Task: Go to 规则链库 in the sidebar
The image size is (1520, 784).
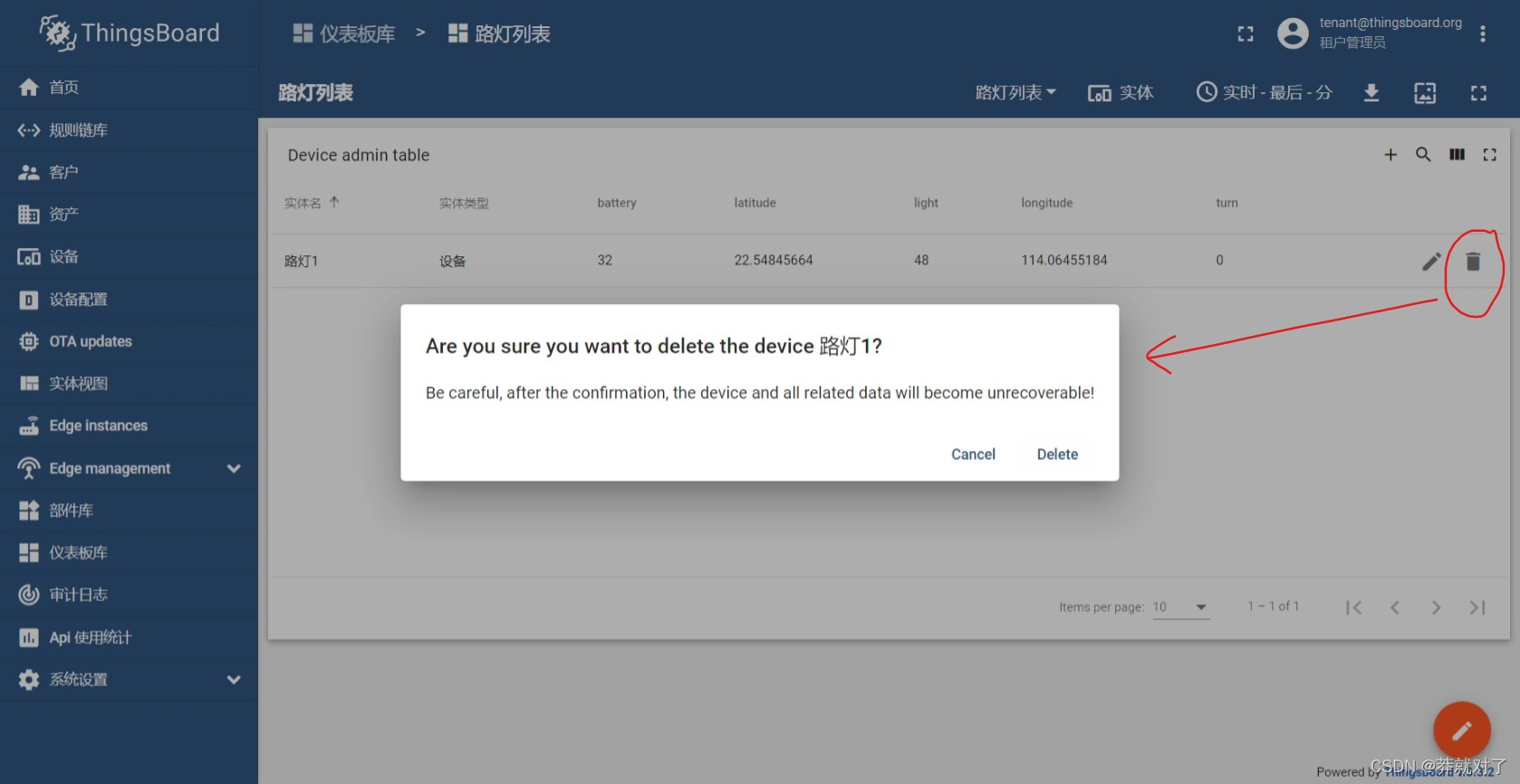Action: (x=78, y=130)
